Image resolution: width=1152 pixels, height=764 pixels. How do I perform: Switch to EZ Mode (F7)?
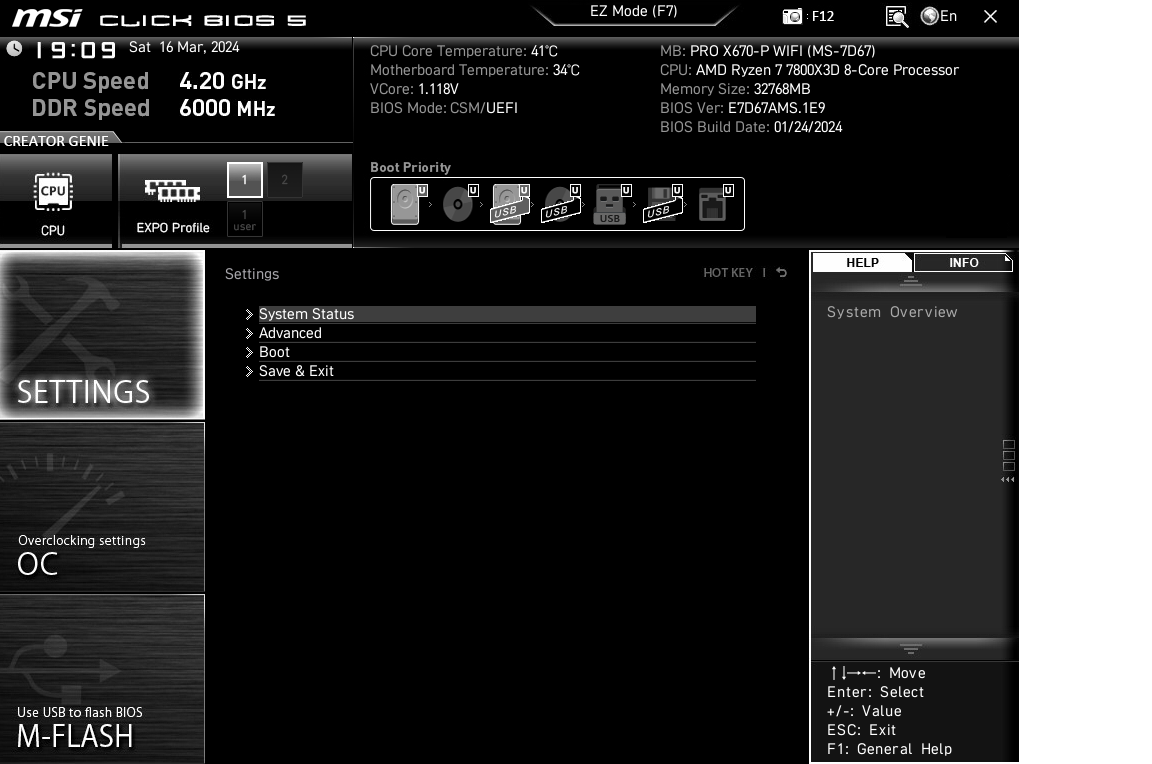pos(633,12)
